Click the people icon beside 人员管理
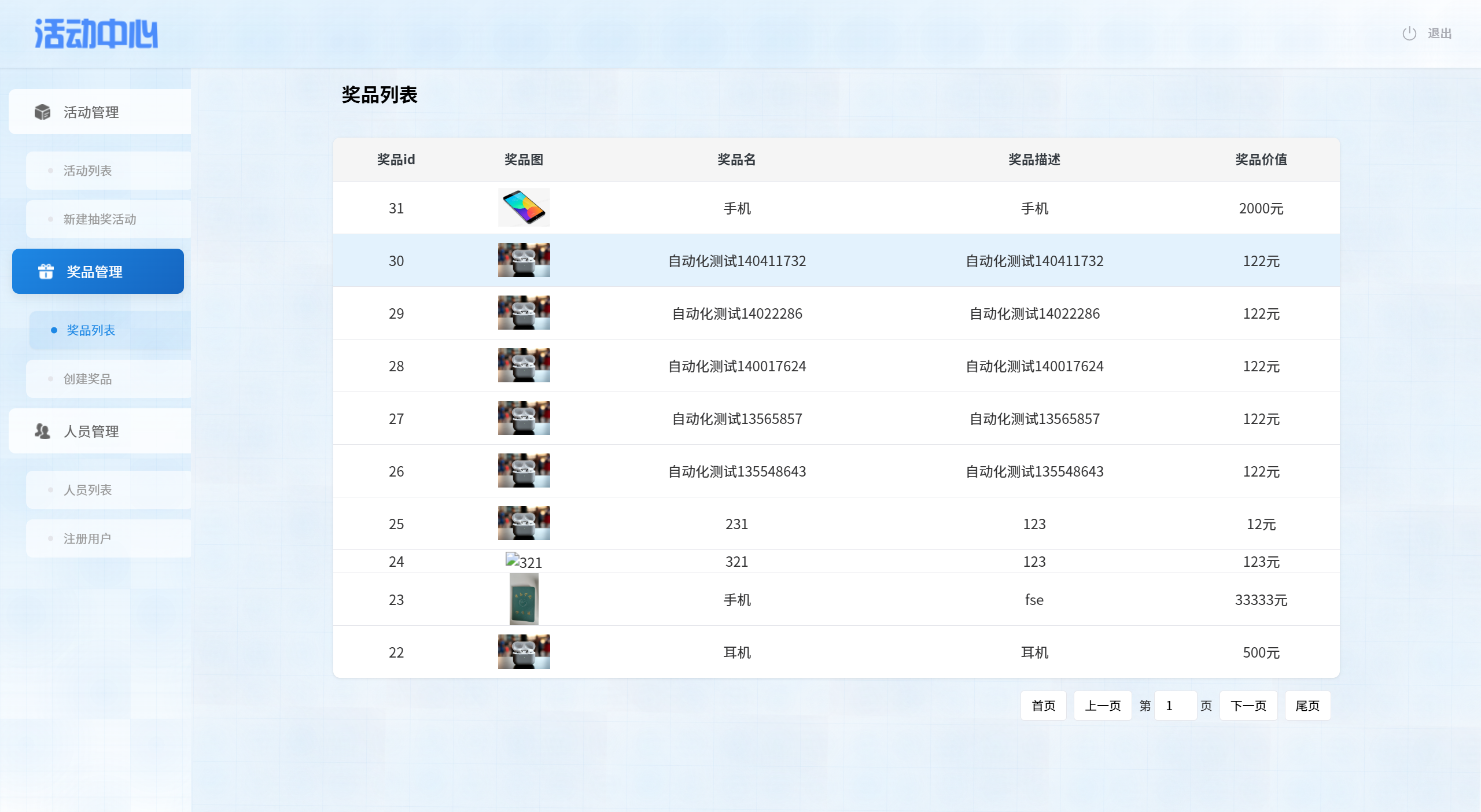 (x=42, y=431)
